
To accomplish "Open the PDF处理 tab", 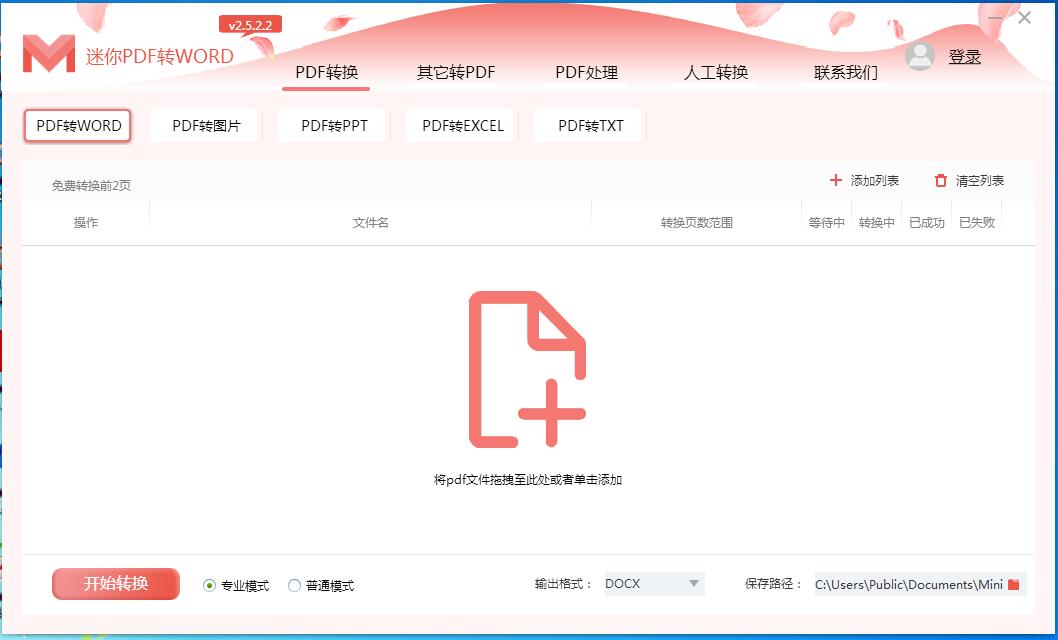I will [x=587, y=72].
